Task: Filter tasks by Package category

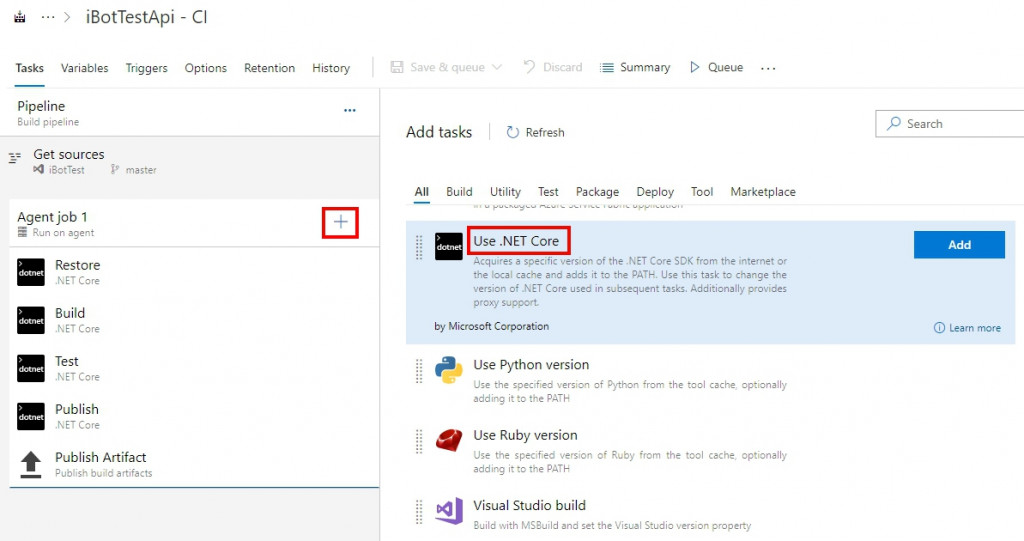Action: 597,192
